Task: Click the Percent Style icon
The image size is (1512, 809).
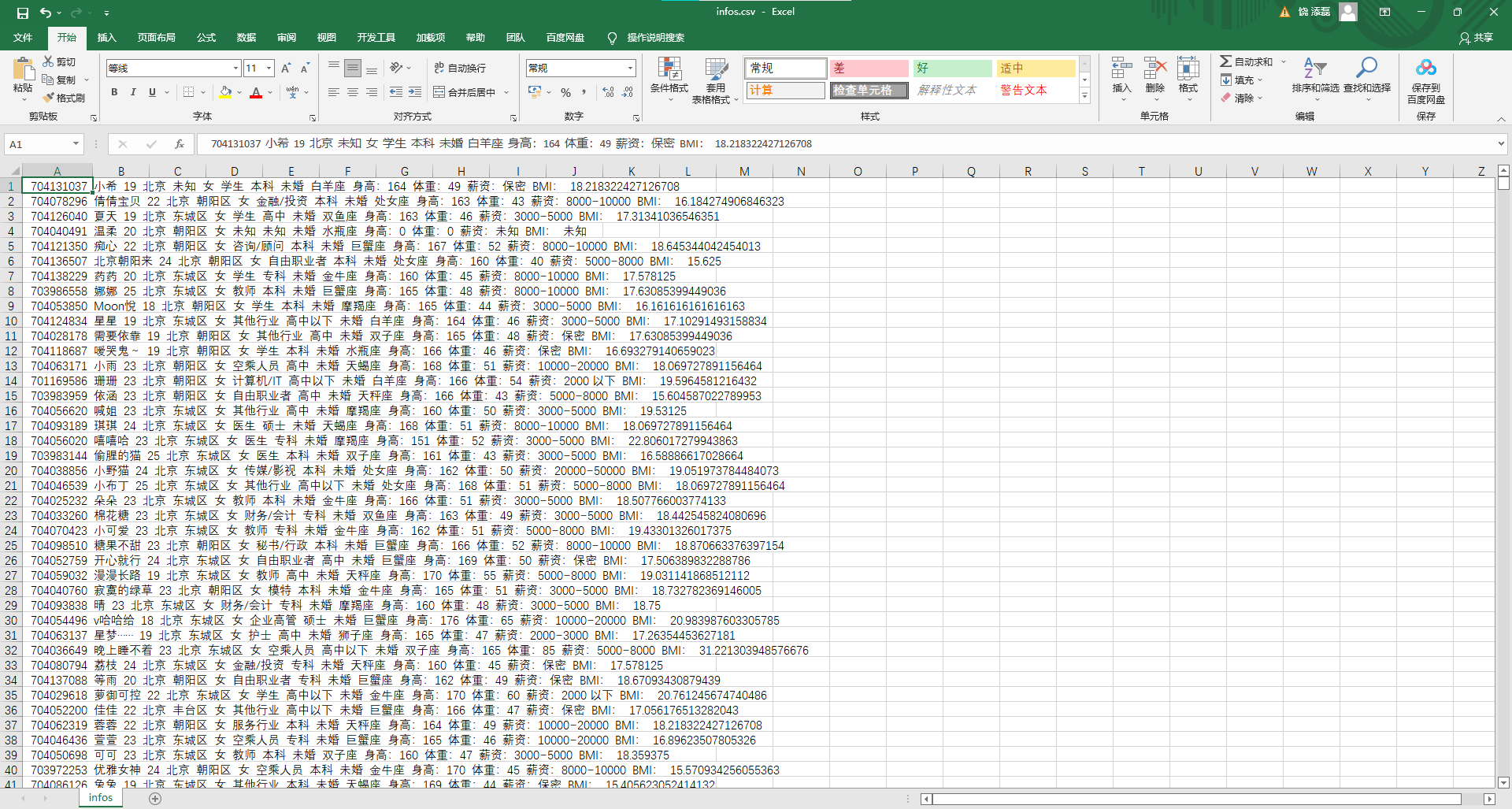Action: (x=565, y=92)
